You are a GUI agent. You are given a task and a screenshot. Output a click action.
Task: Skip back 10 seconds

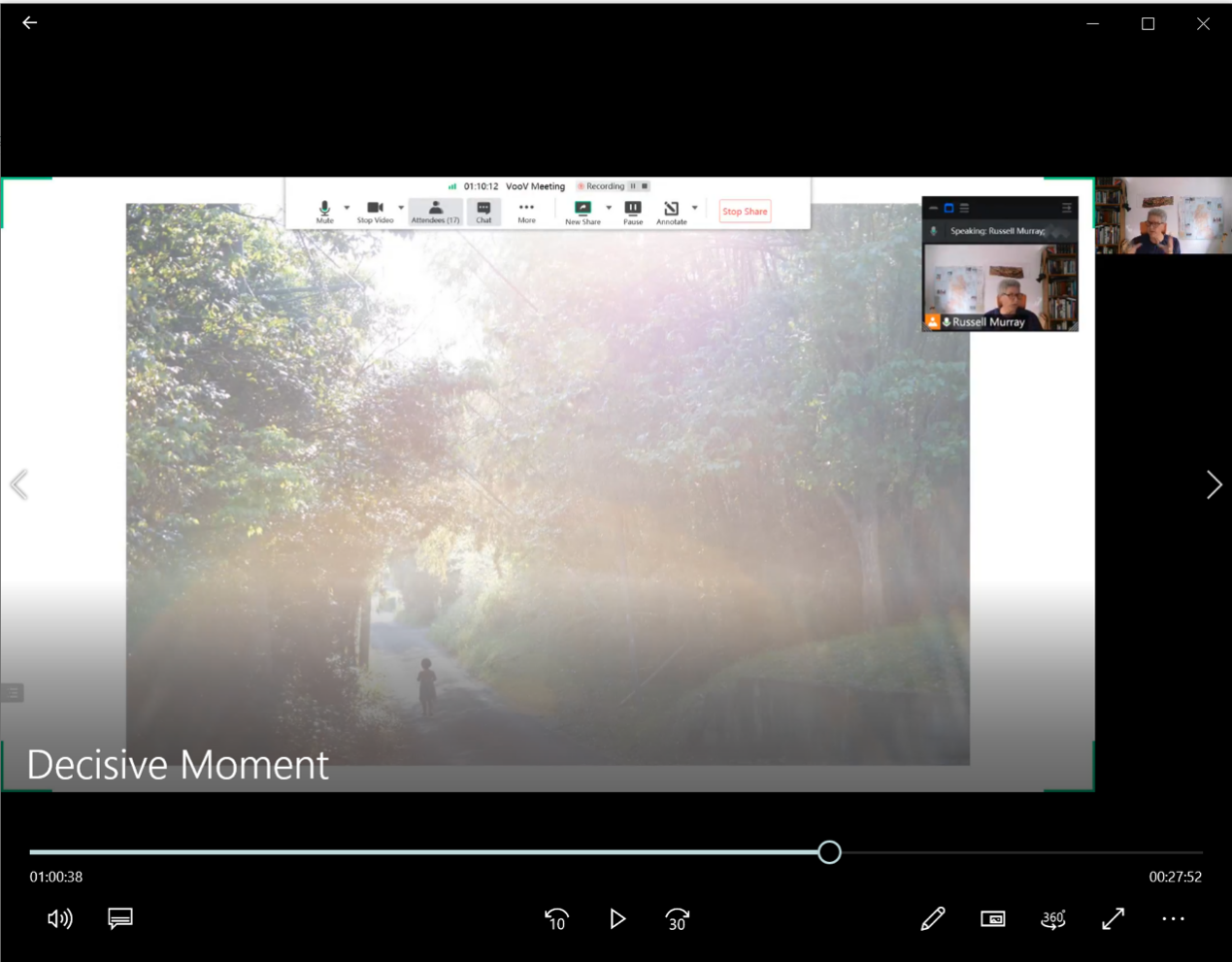point(556,918)
